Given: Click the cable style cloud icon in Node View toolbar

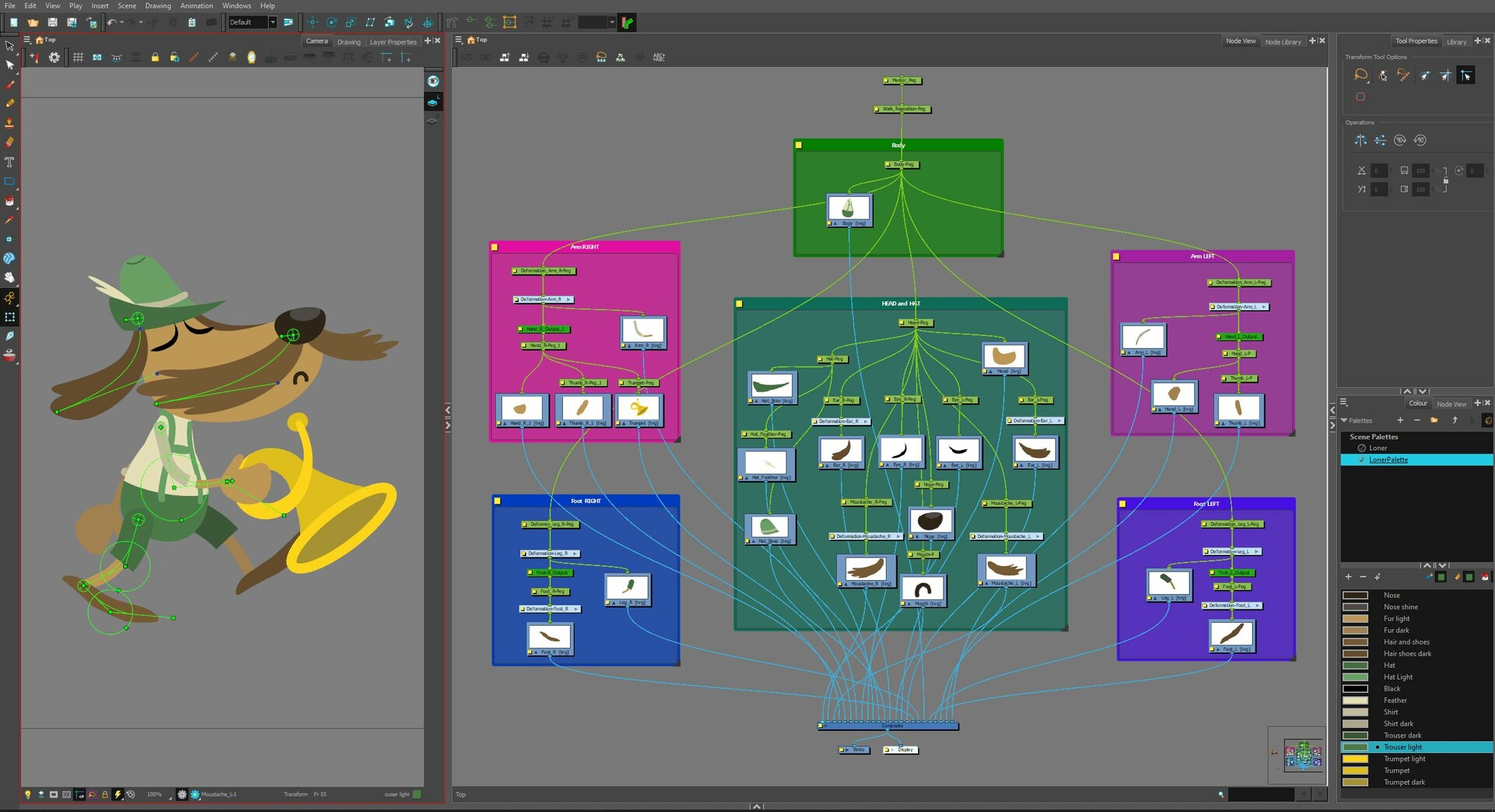Looking at the screenshot, I should point(601,58).
